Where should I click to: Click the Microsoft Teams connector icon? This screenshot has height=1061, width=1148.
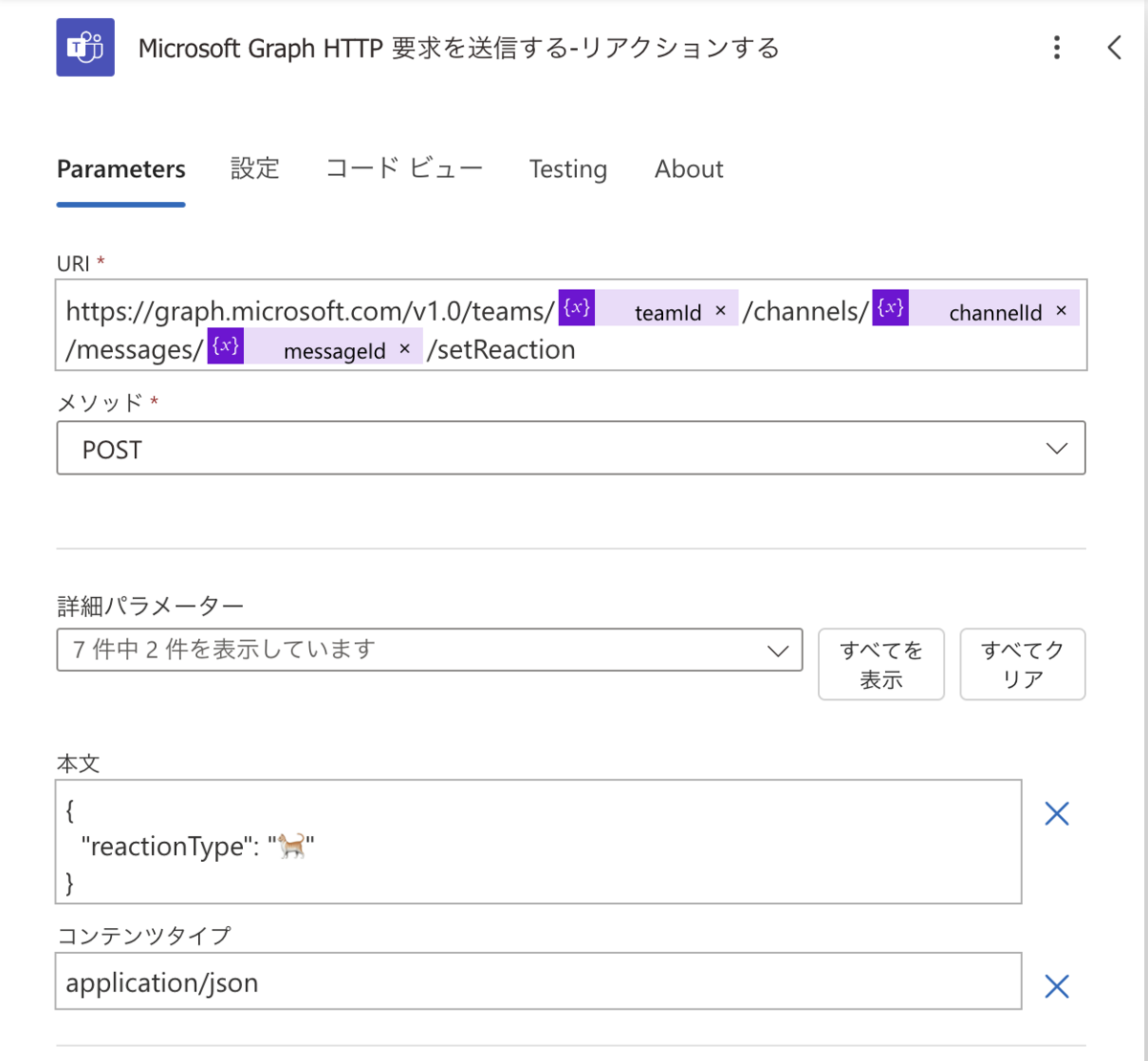[x=85, y=47]
